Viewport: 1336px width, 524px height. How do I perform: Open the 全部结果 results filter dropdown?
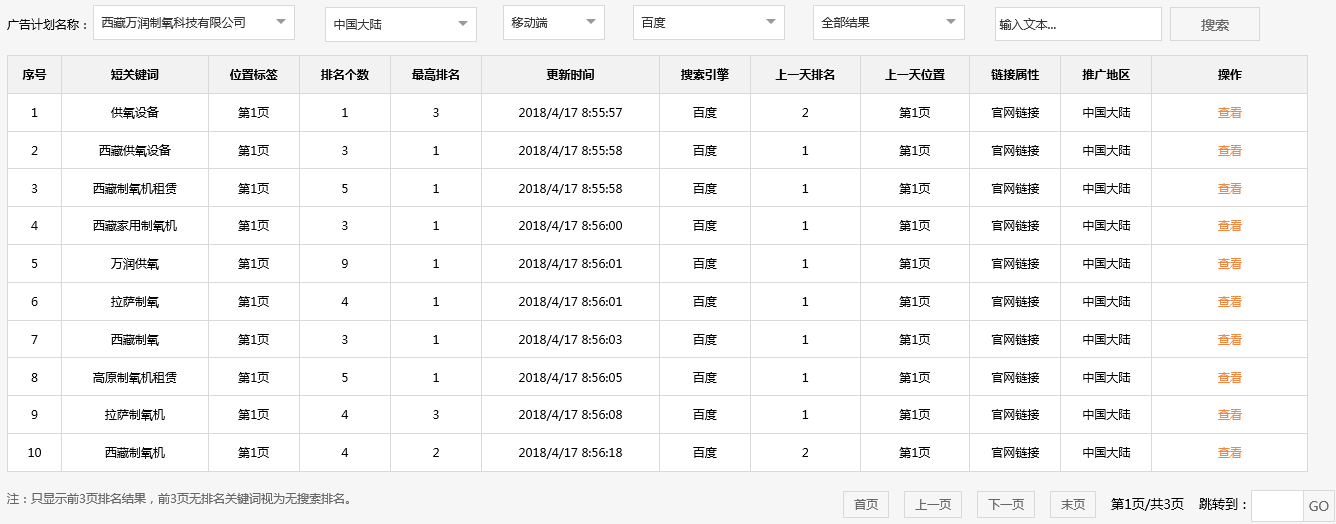[889, 22]
